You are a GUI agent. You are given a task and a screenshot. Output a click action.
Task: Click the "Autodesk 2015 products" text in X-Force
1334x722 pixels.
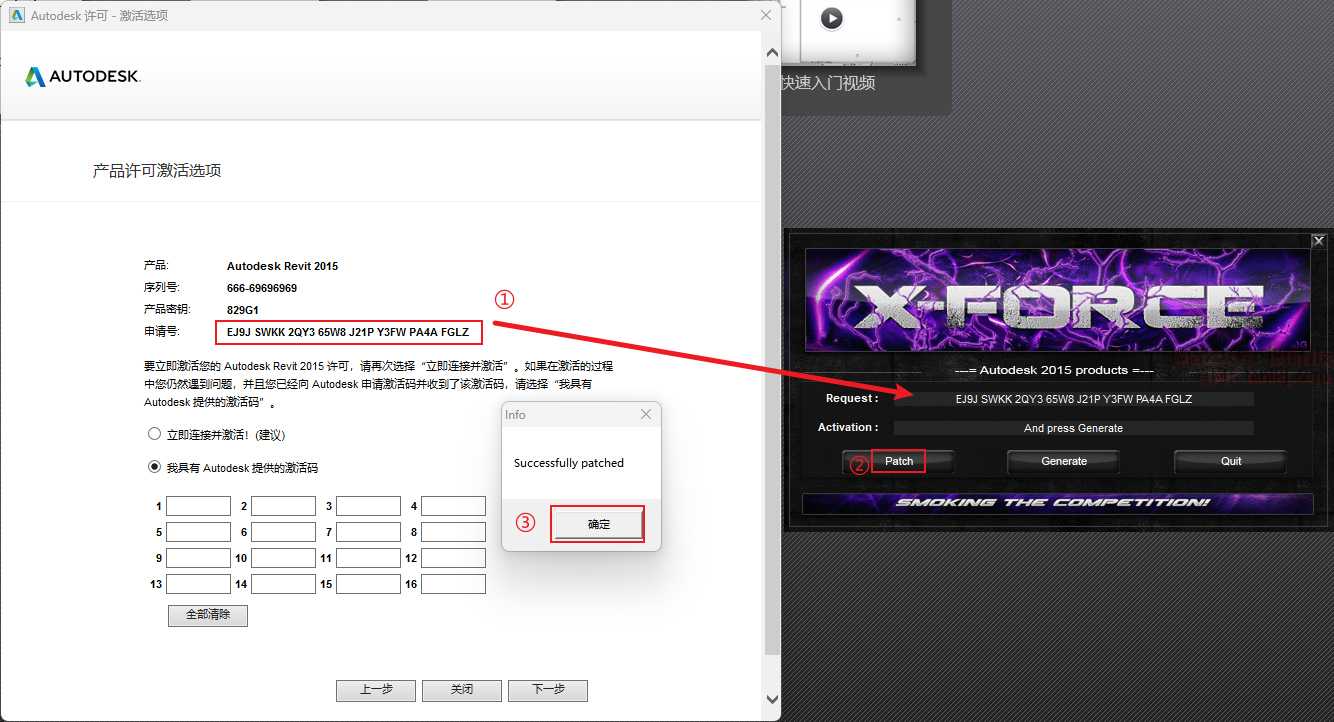click(1054, 370)
